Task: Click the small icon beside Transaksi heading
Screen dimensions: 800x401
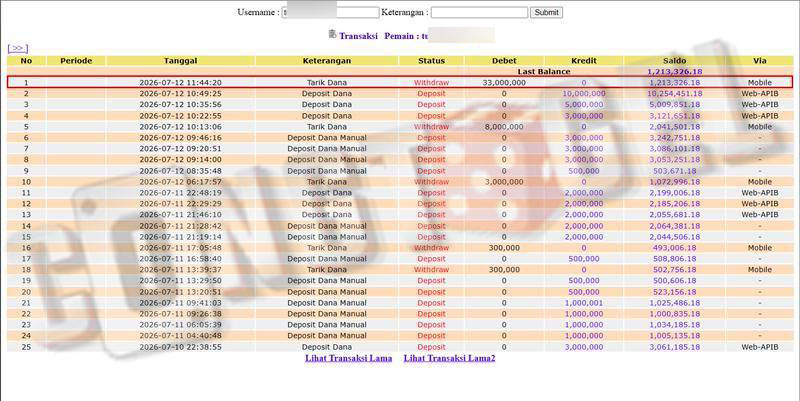Action: coord(332,34)
